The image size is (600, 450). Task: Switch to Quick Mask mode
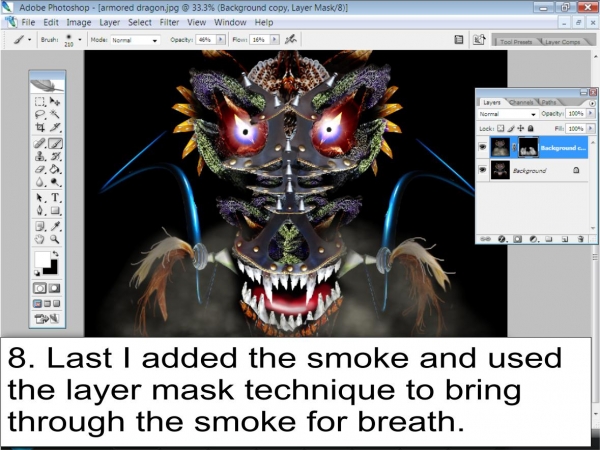[55, 288]
